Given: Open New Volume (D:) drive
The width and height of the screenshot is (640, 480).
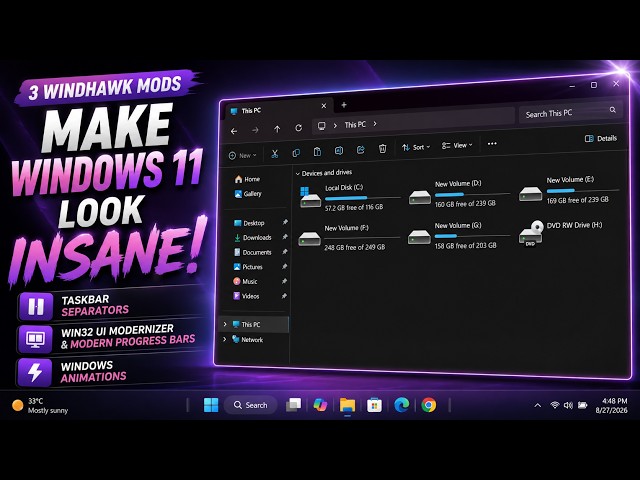Looking at the screenshot, I should pos(460,194).
